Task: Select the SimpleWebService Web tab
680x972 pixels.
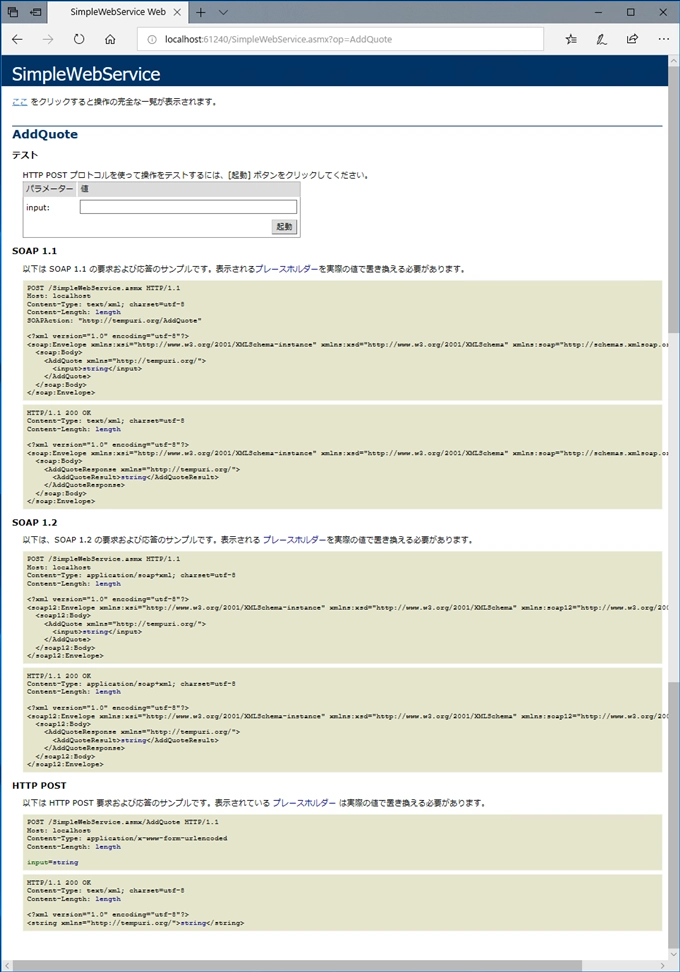Action: [118, 12]
